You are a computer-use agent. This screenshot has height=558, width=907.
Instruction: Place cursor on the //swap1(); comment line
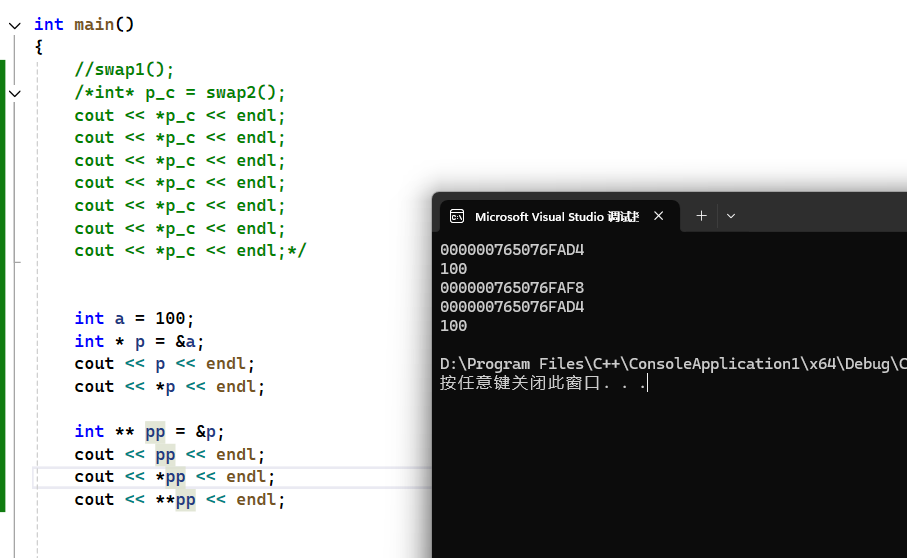tap(124, 69)
